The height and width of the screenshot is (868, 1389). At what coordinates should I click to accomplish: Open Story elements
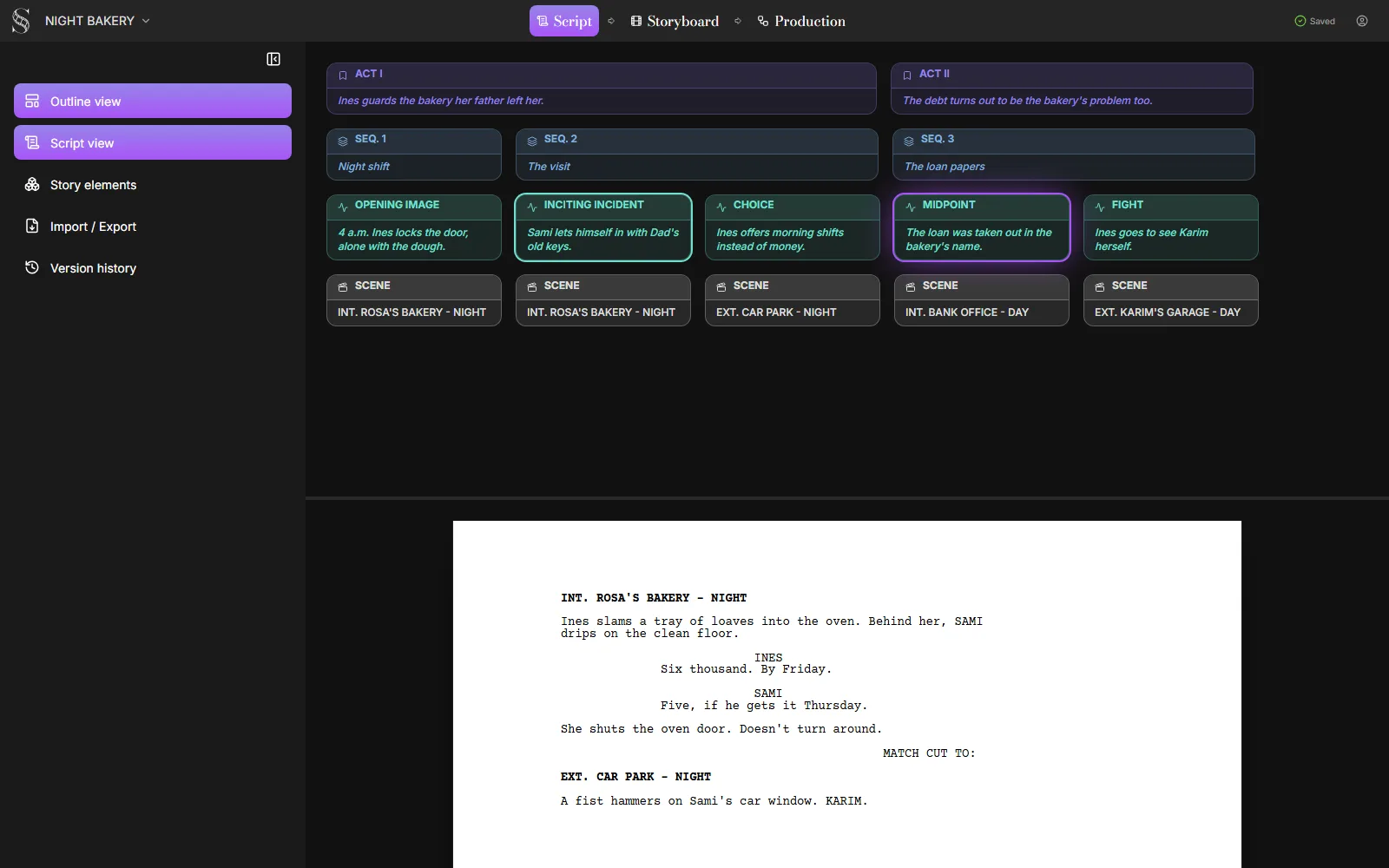click(x=153, y=184)
